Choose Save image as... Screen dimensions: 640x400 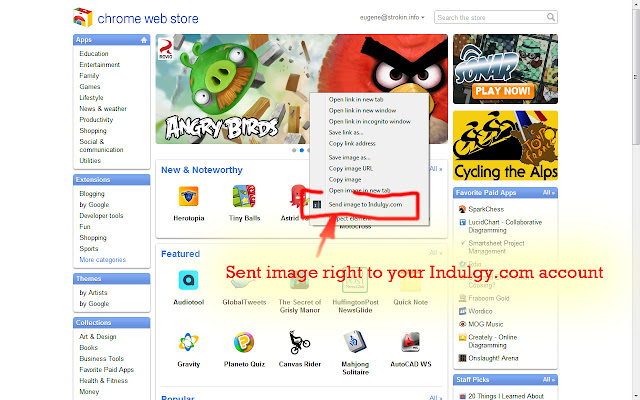click(349, 158)
